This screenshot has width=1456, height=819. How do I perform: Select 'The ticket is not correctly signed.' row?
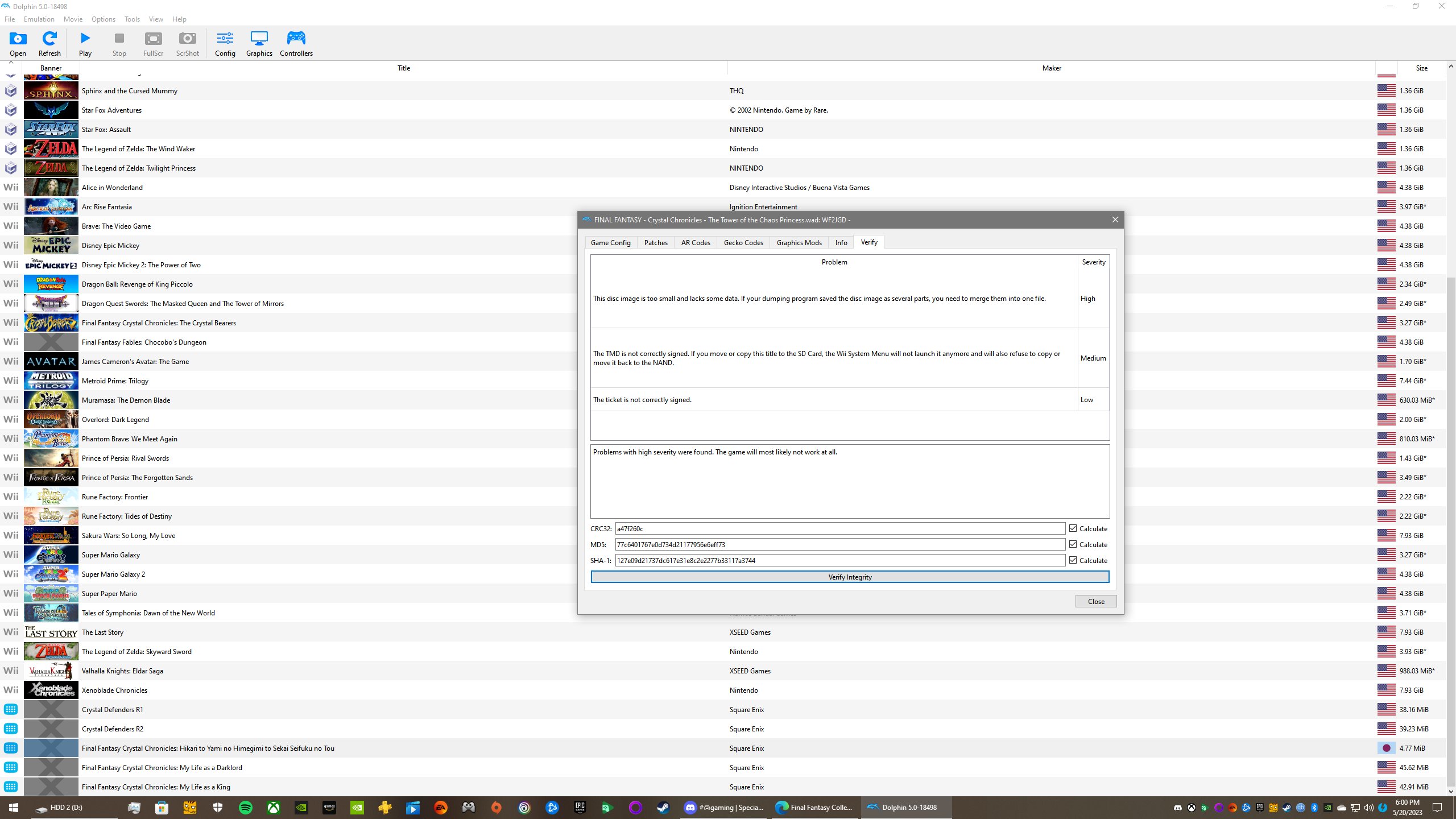pos(850,400)
